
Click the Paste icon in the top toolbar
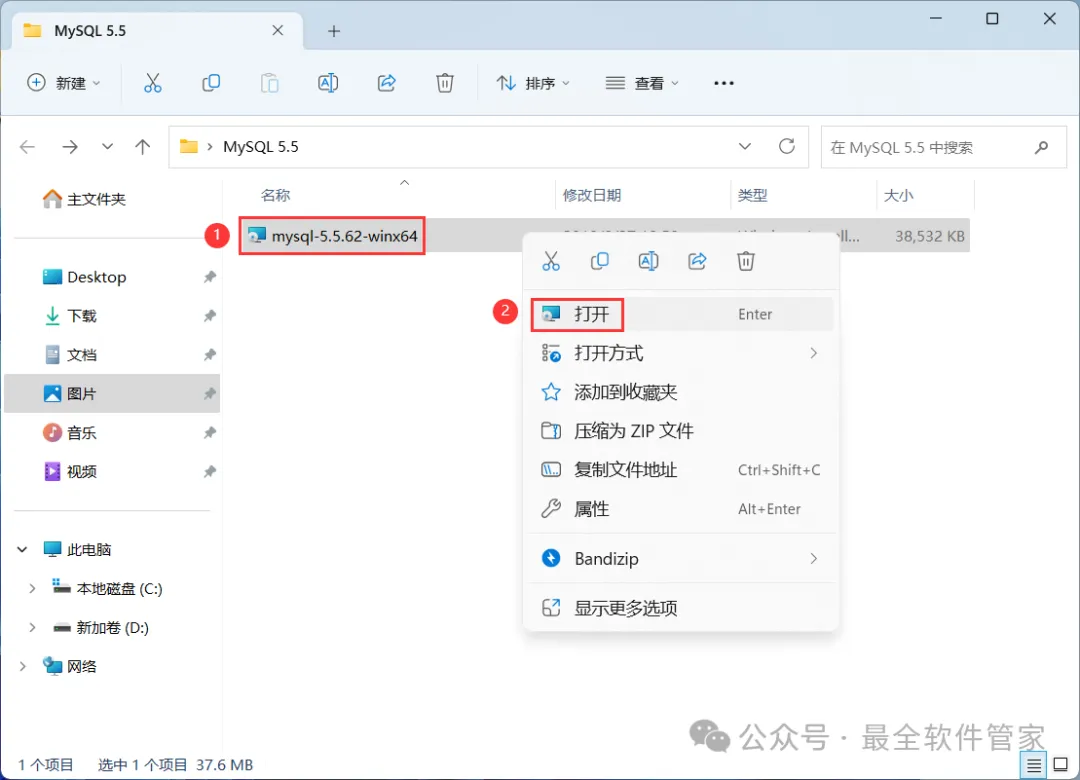(269, 83)
